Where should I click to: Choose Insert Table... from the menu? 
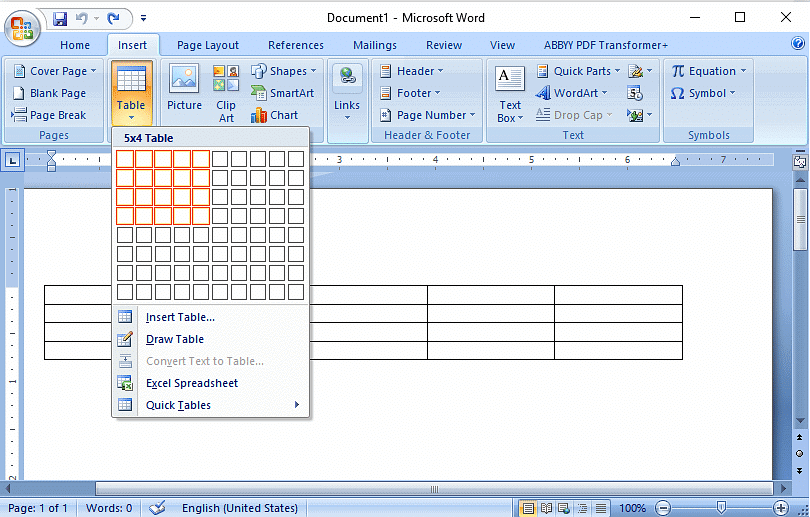(211, 317)
